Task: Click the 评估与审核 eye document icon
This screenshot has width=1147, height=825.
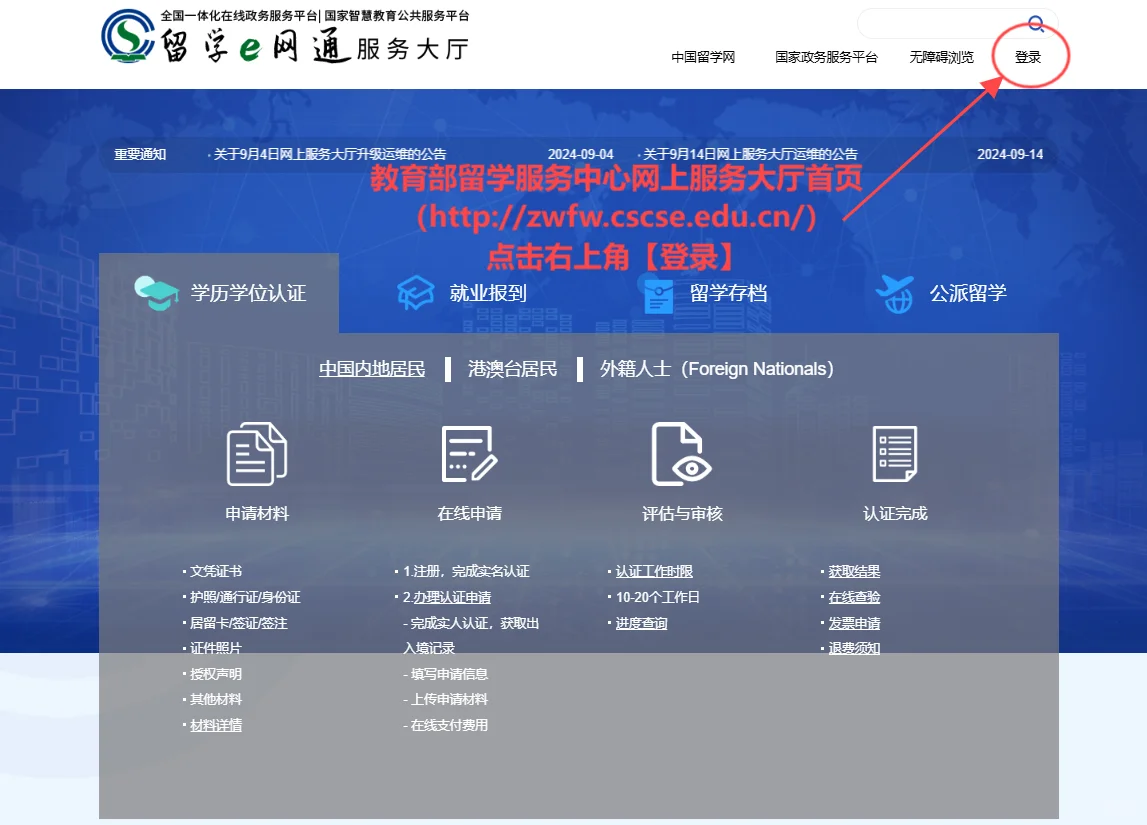Action: pyautogui.click(x=681, y=454)
